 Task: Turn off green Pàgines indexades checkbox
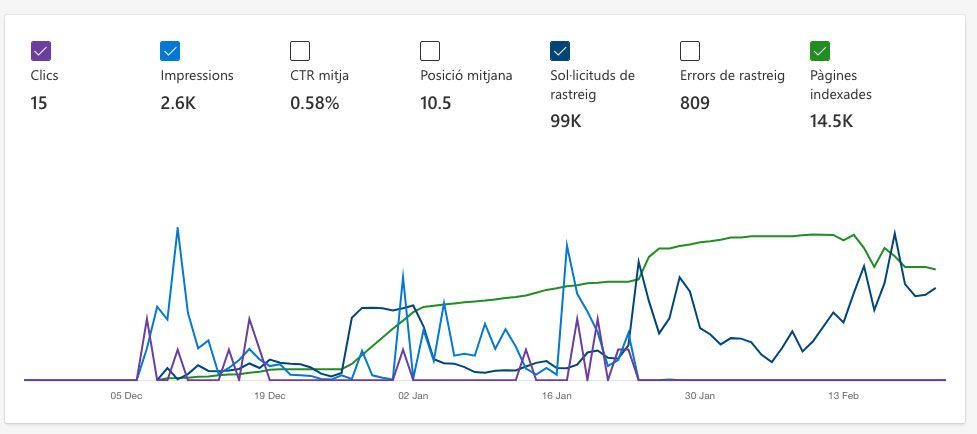[820, 50]
